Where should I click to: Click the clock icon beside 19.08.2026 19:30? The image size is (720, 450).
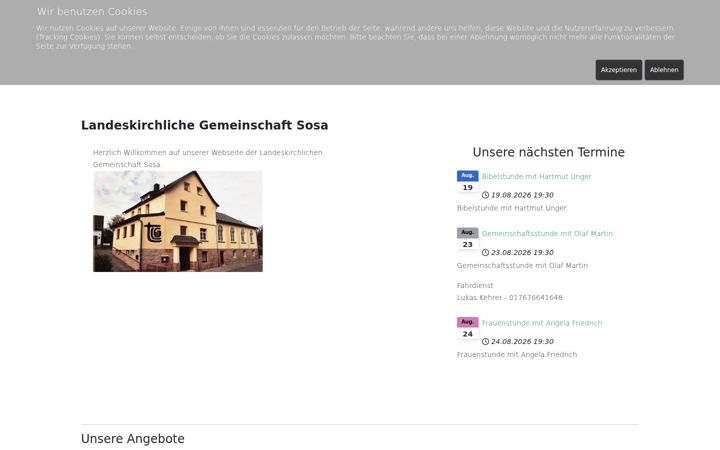[485, 195]
